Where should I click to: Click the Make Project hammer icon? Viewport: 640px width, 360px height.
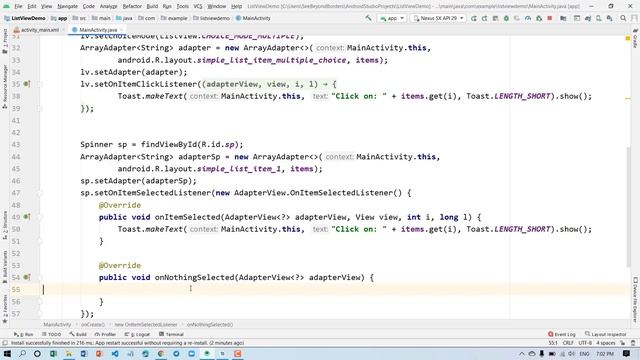tap(368, 18)
